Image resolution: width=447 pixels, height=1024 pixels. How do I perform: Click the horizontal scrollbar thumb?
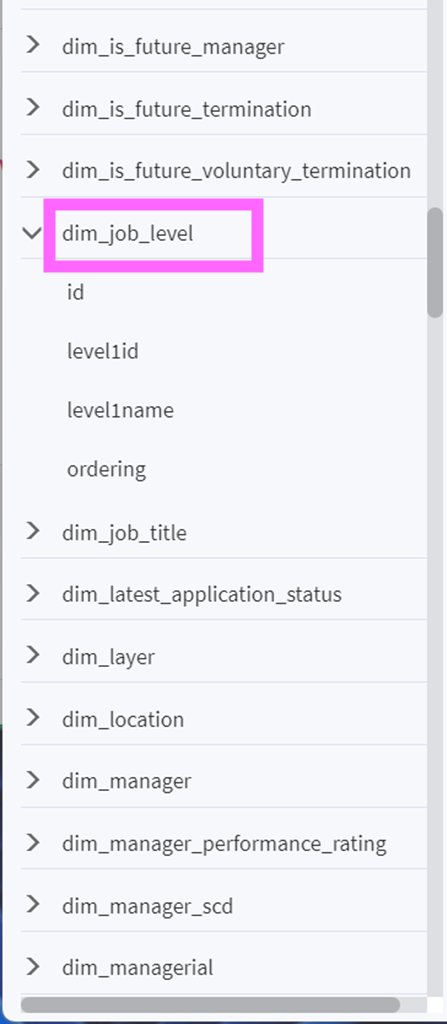click(210, 1004)
